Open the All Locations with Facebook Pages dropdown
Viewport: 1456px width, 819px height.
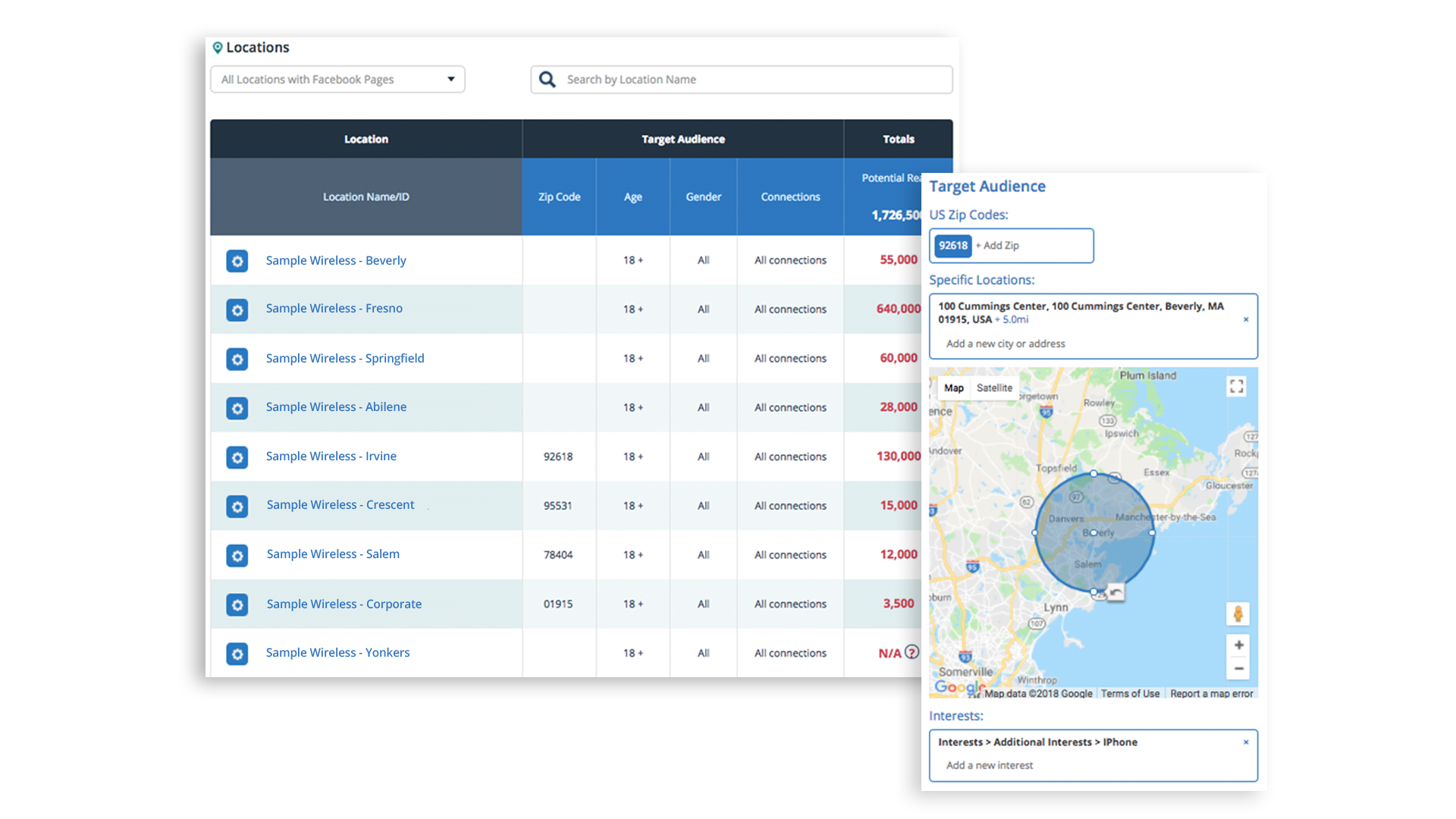(x=337, y=79)
